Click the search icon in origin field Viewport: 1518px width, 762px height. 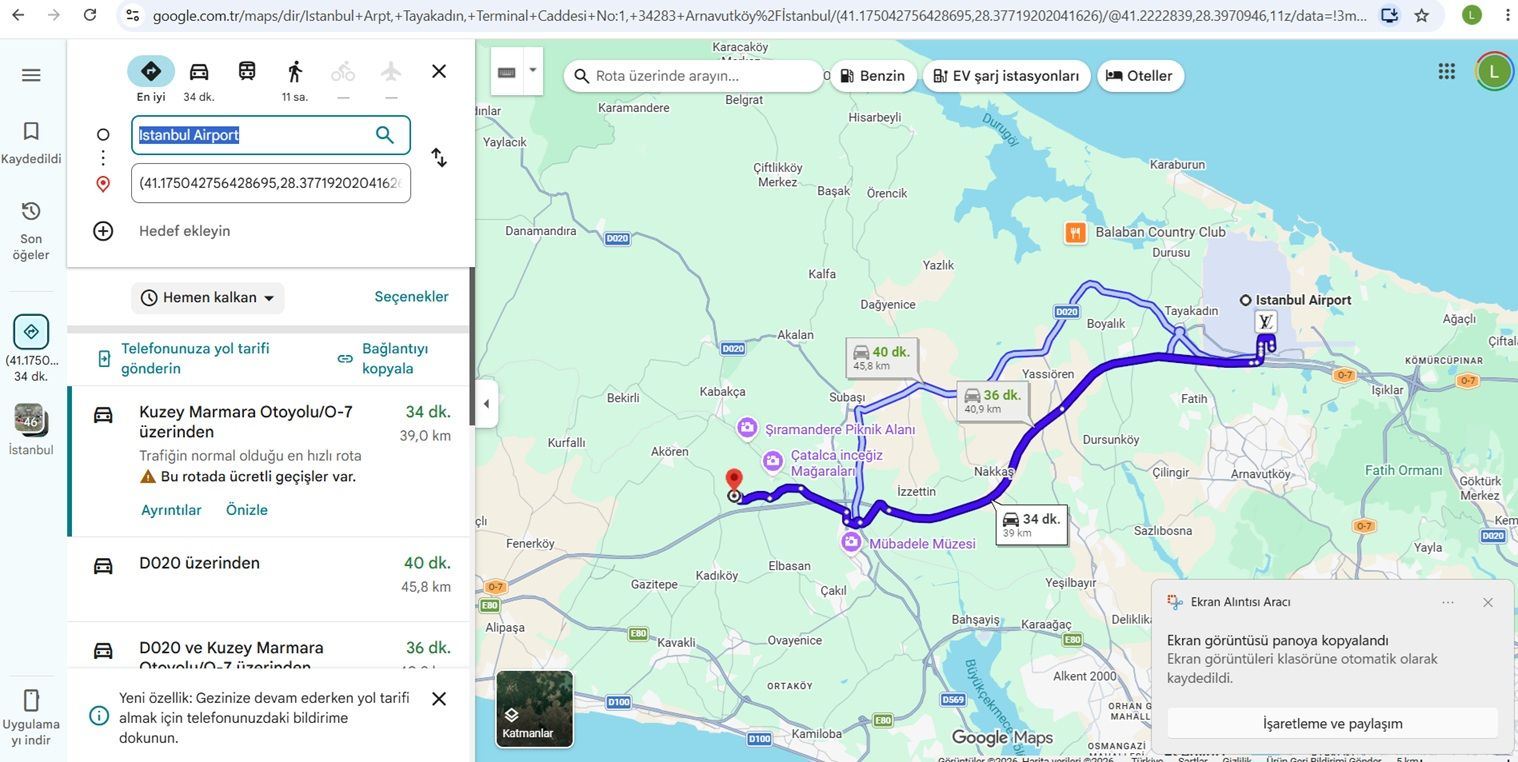click(385, 135)
